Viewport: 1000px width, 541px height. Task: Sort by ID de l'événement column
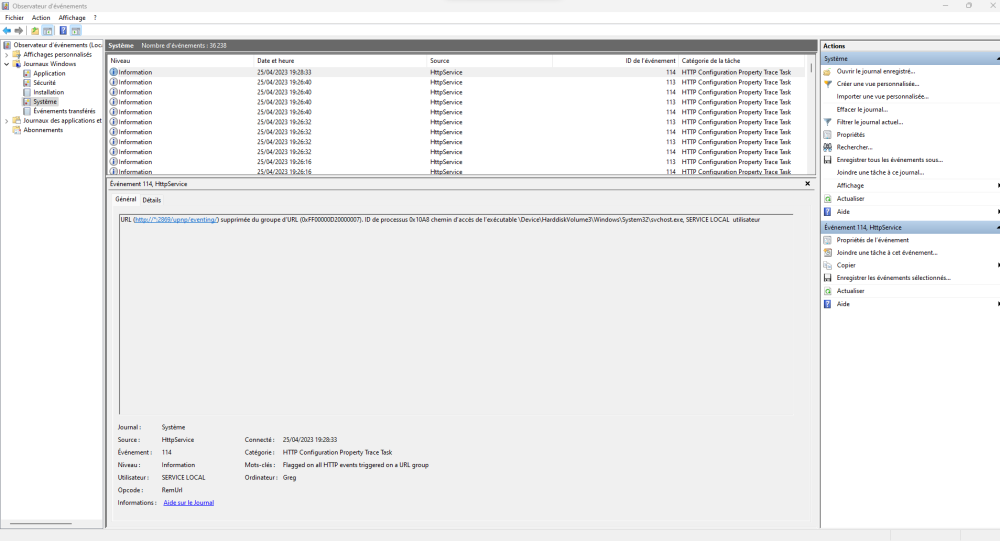point(615,61)
